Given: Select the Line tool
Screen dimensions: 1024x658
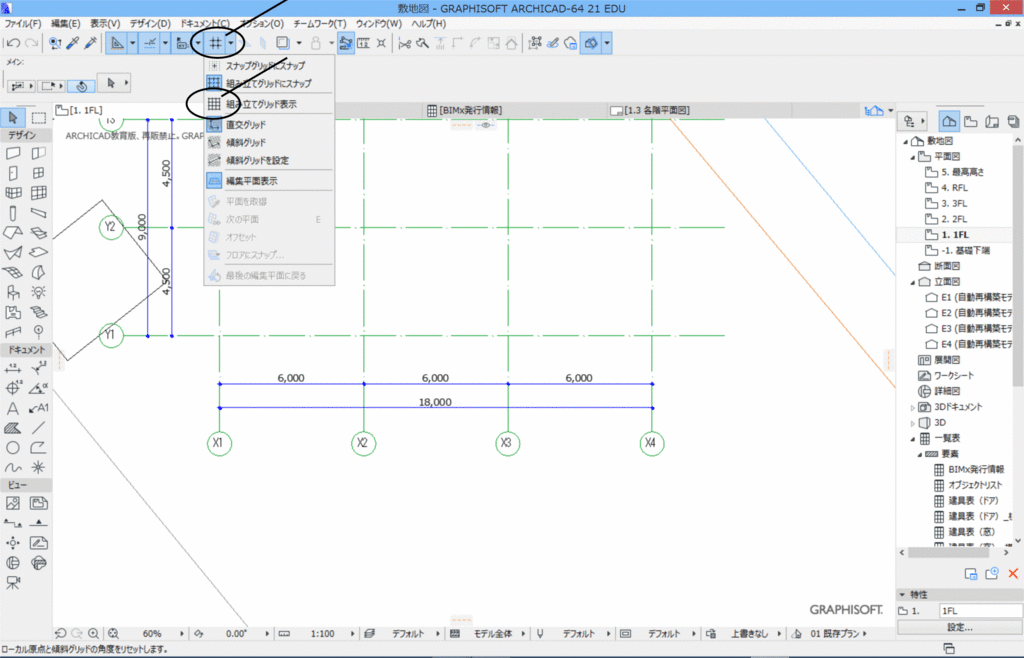Looking at the screenshot, I should [39, 428].
